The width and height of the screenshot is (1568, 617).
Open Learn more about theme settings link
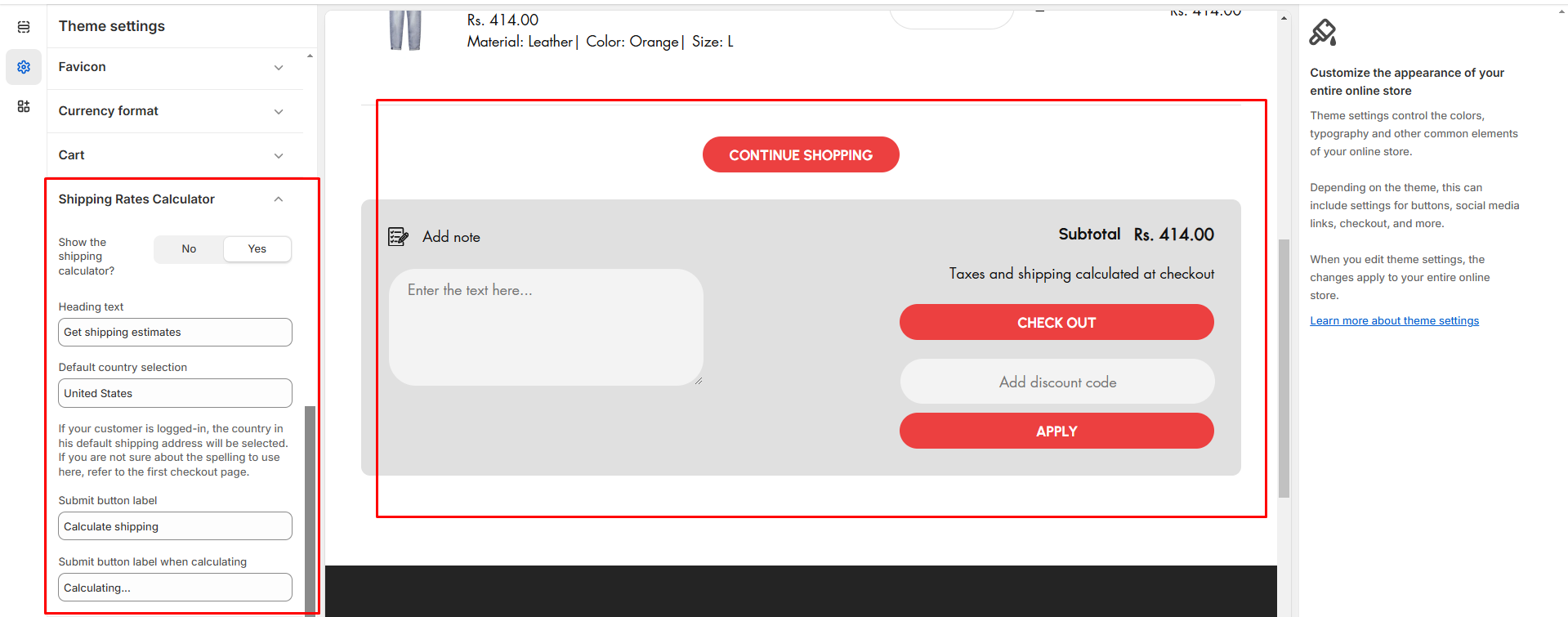(1394, 321)
